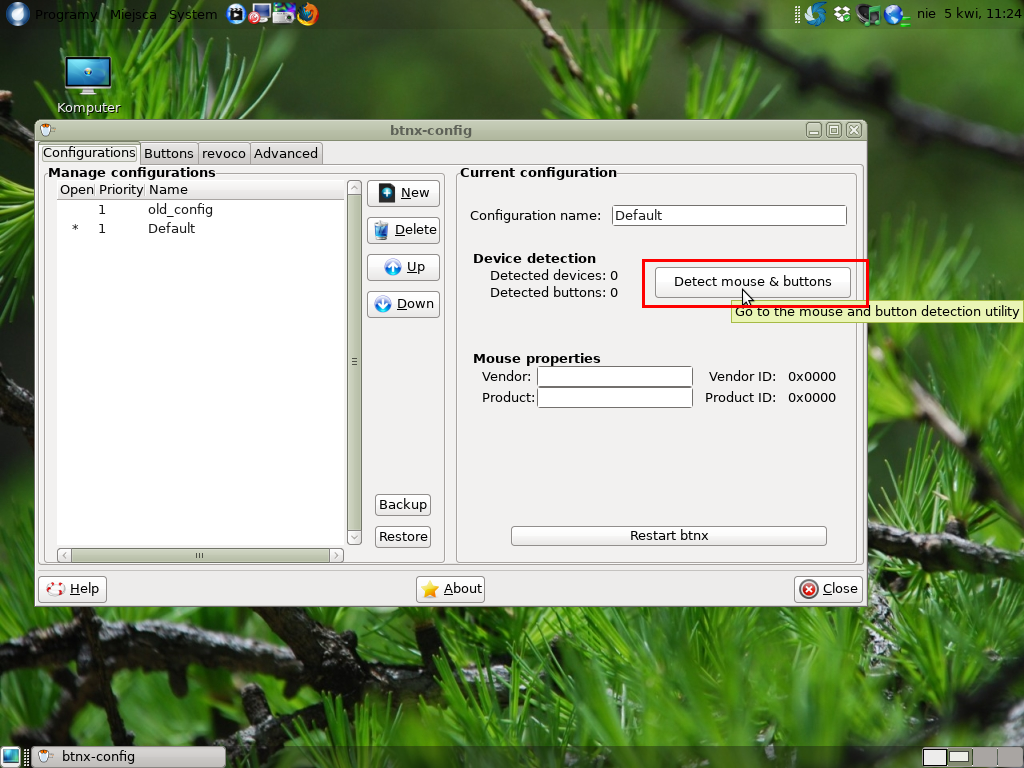This screenshot has height=768, width=1024.
Task: Open the Dropbox tray icon
Action: pyautogui.click(x=842, y=14)
